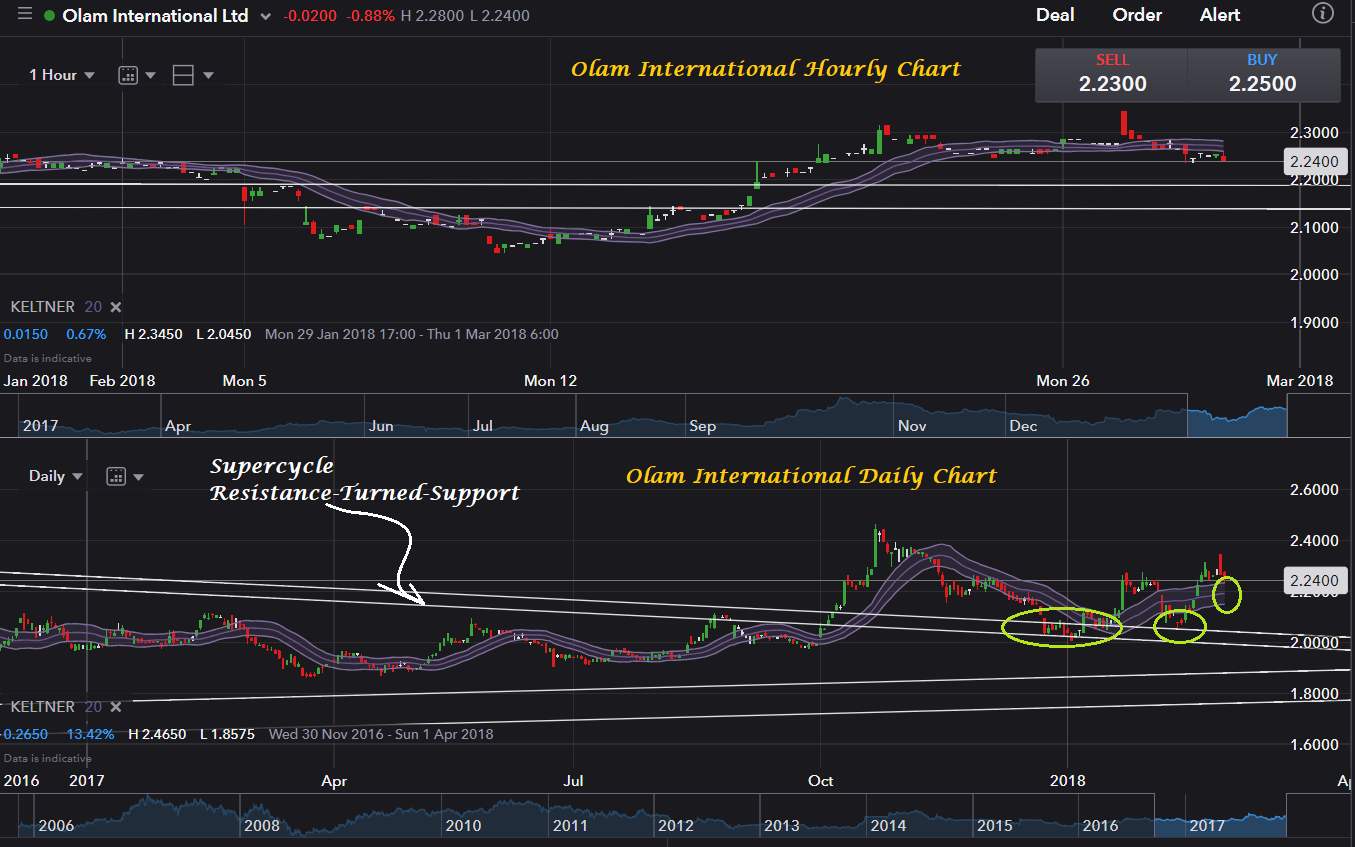Click the Olam International Ltd title

(155, 16)
